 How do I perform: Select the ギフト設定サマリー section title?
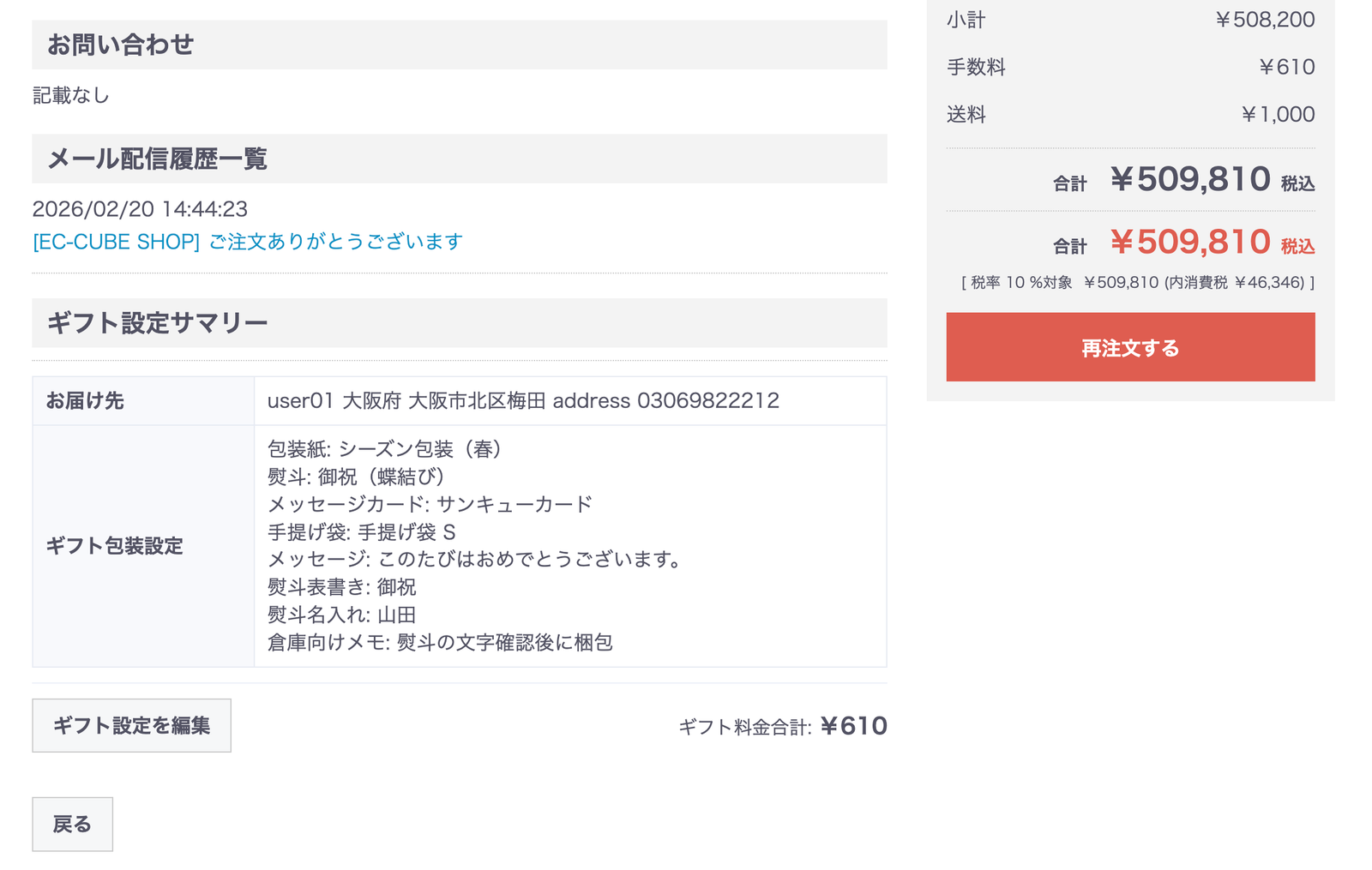point(158,322)
